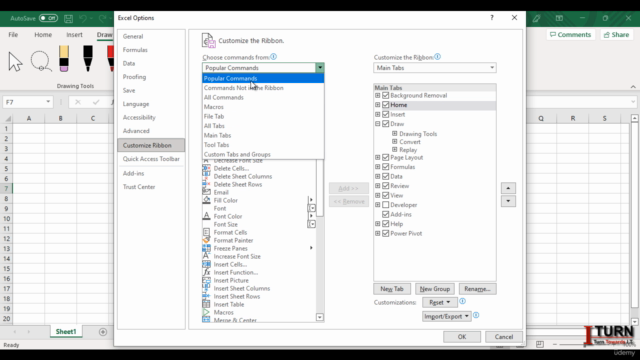Choose All Commands from the dropdown list
Viewport: 640px width, 360px height.
(x=263, y=98)
